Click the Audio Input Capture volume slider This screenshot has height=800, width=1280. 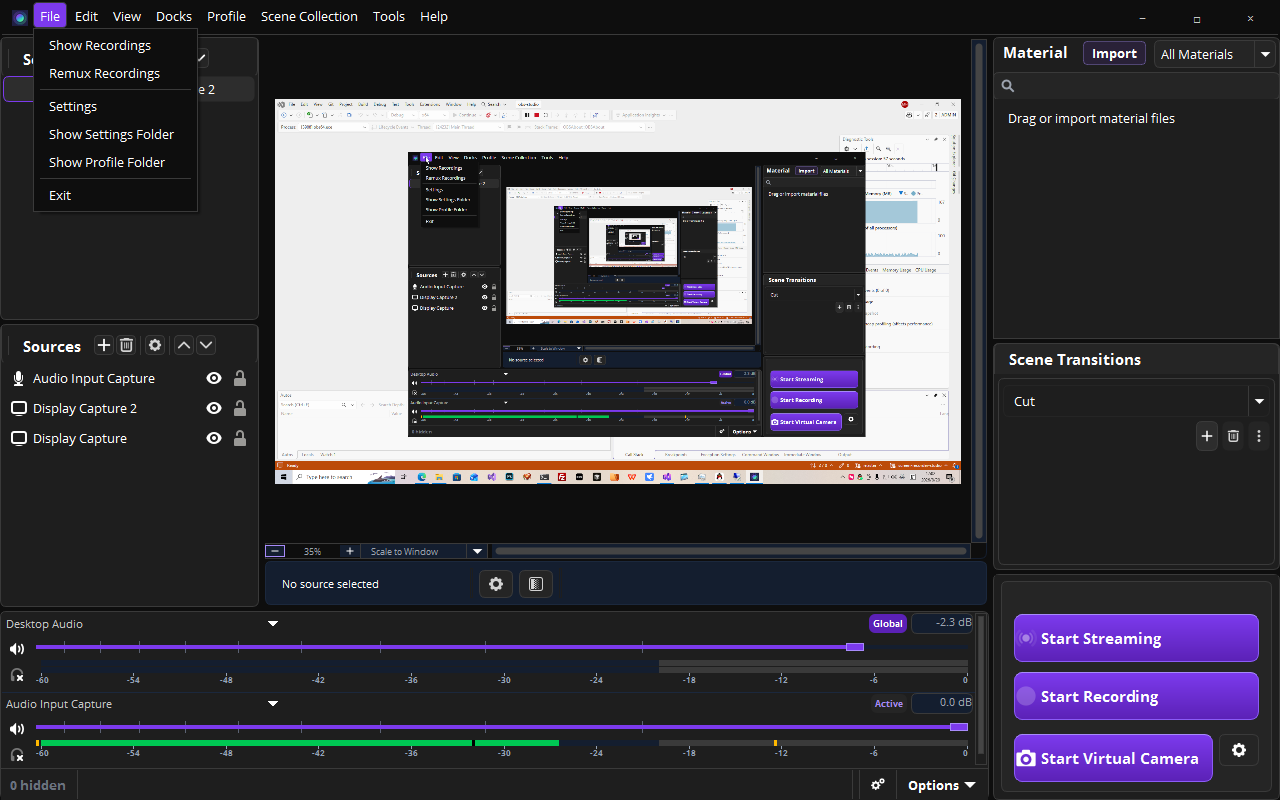(502, 727)
